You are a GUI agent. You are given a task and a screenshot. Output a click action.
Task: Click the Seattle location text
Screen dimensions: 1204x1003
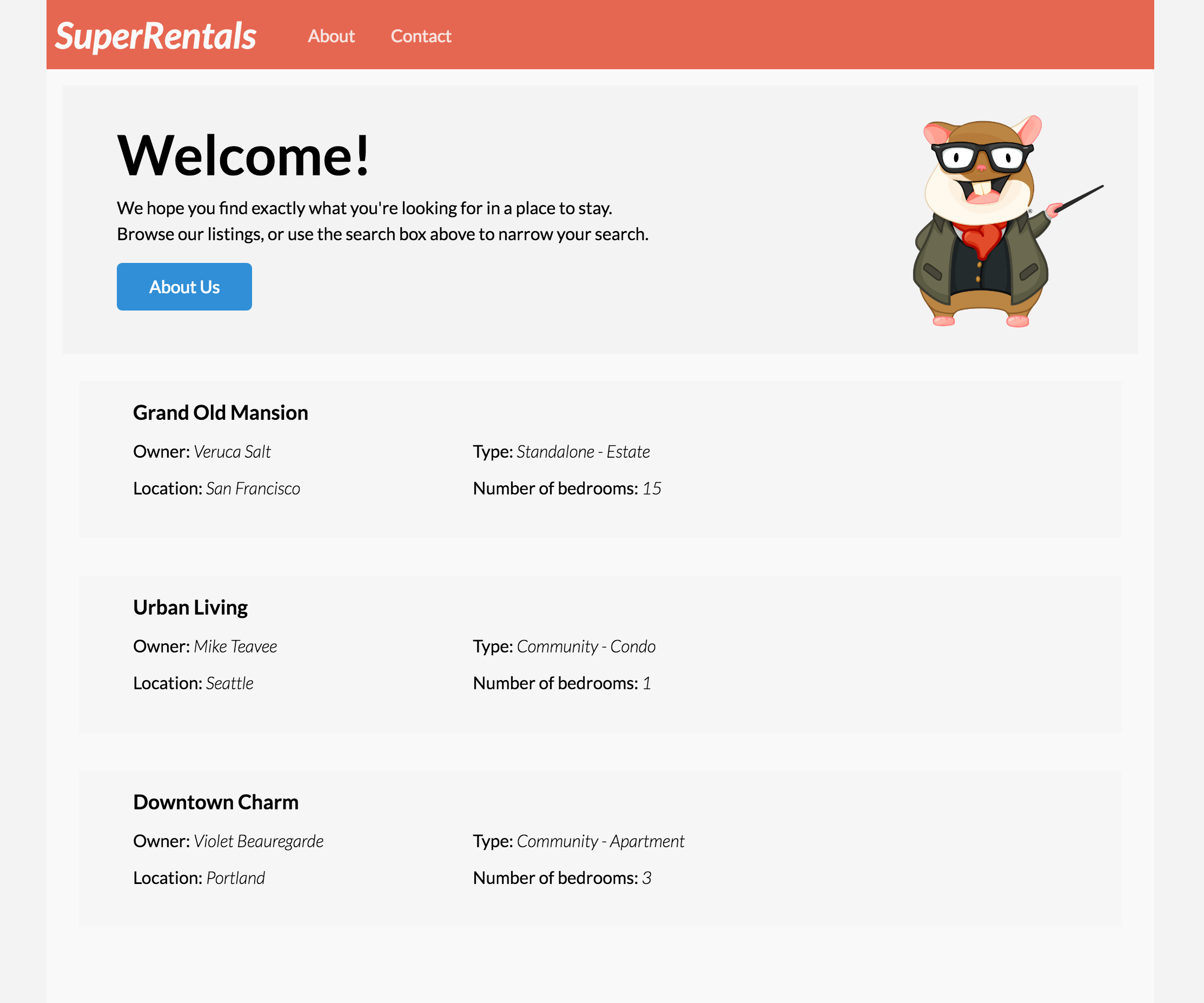(x=229, y=683)
